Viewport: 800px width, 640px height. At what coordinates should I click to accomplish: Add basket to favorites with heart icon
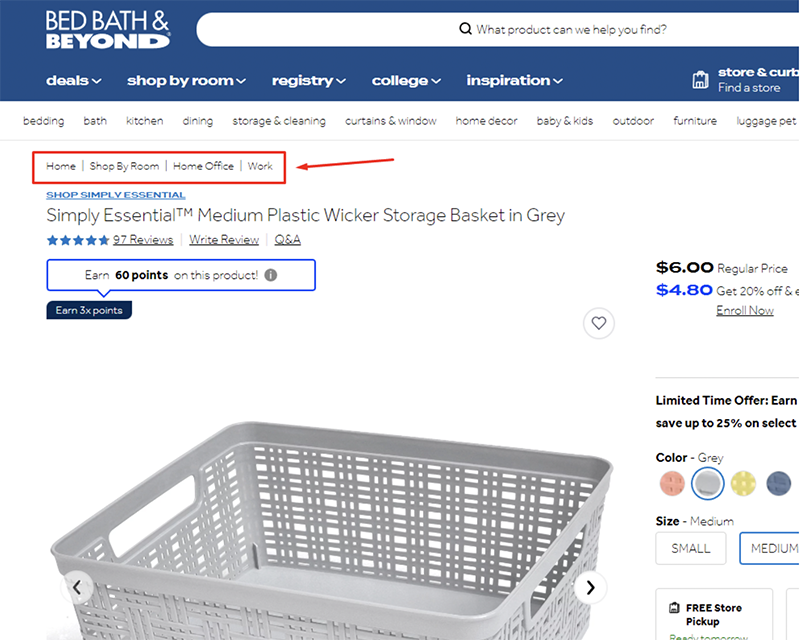598,323
